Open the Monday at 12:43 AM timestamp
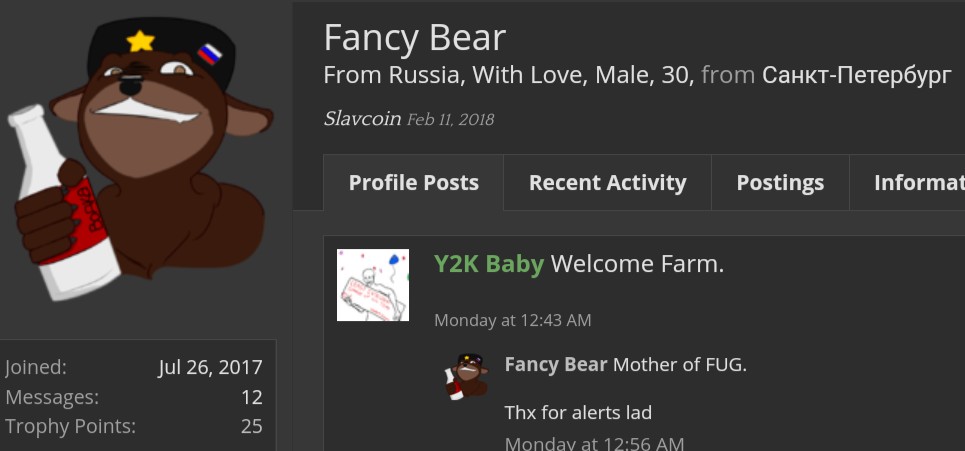The width and height of the screenshot is (965, 451). pos(513,321)
